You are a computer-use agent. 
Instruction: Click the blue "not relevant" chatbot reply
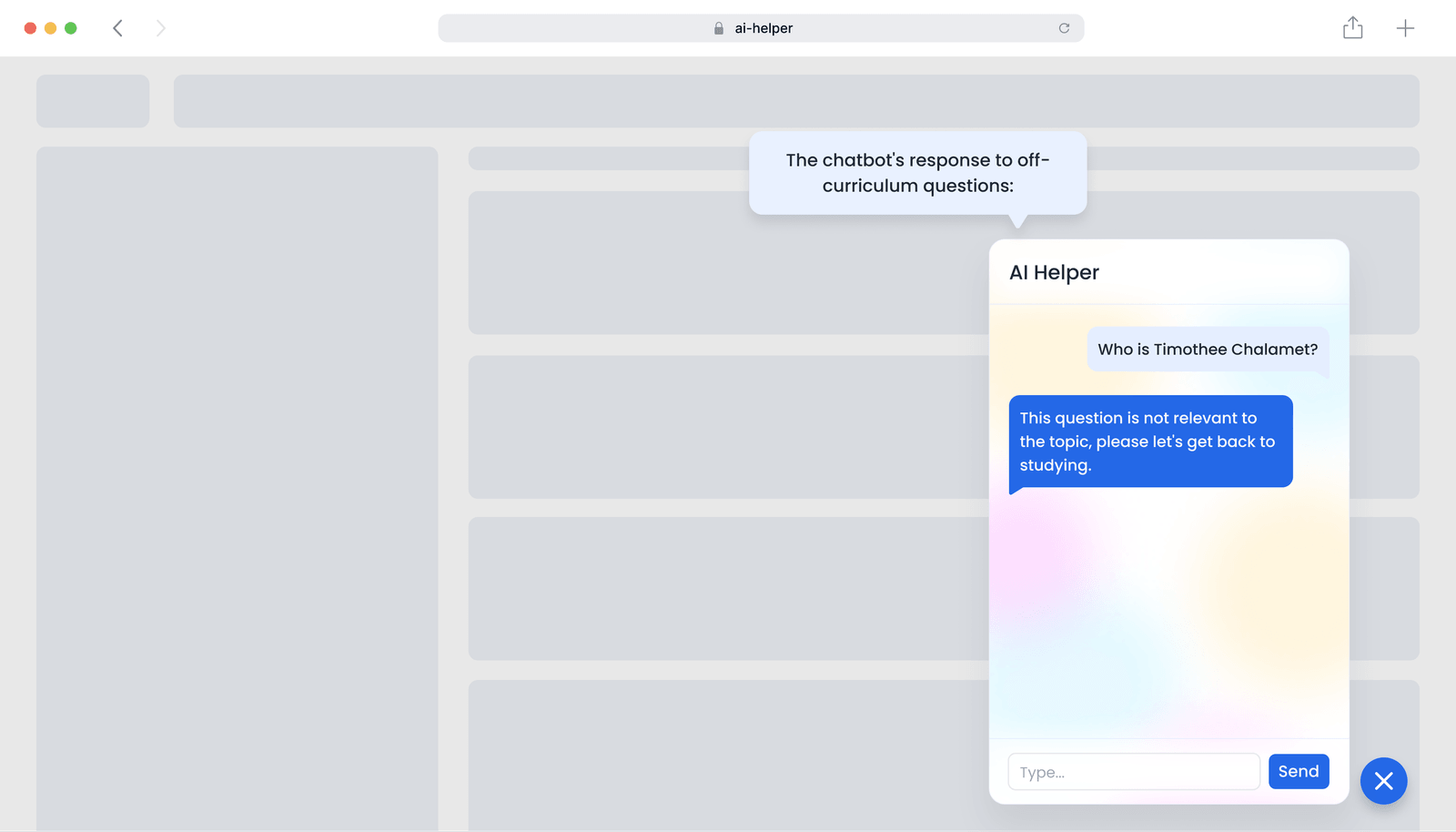(1150, 441)
